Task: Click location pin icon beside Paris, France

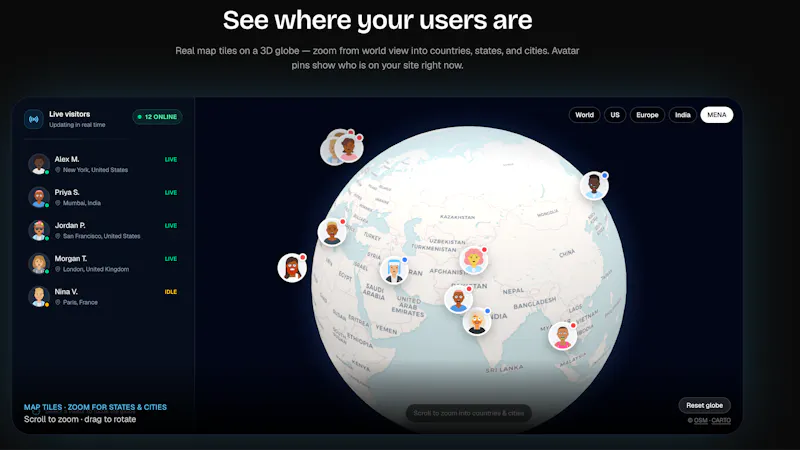Action: click(58, 303)
